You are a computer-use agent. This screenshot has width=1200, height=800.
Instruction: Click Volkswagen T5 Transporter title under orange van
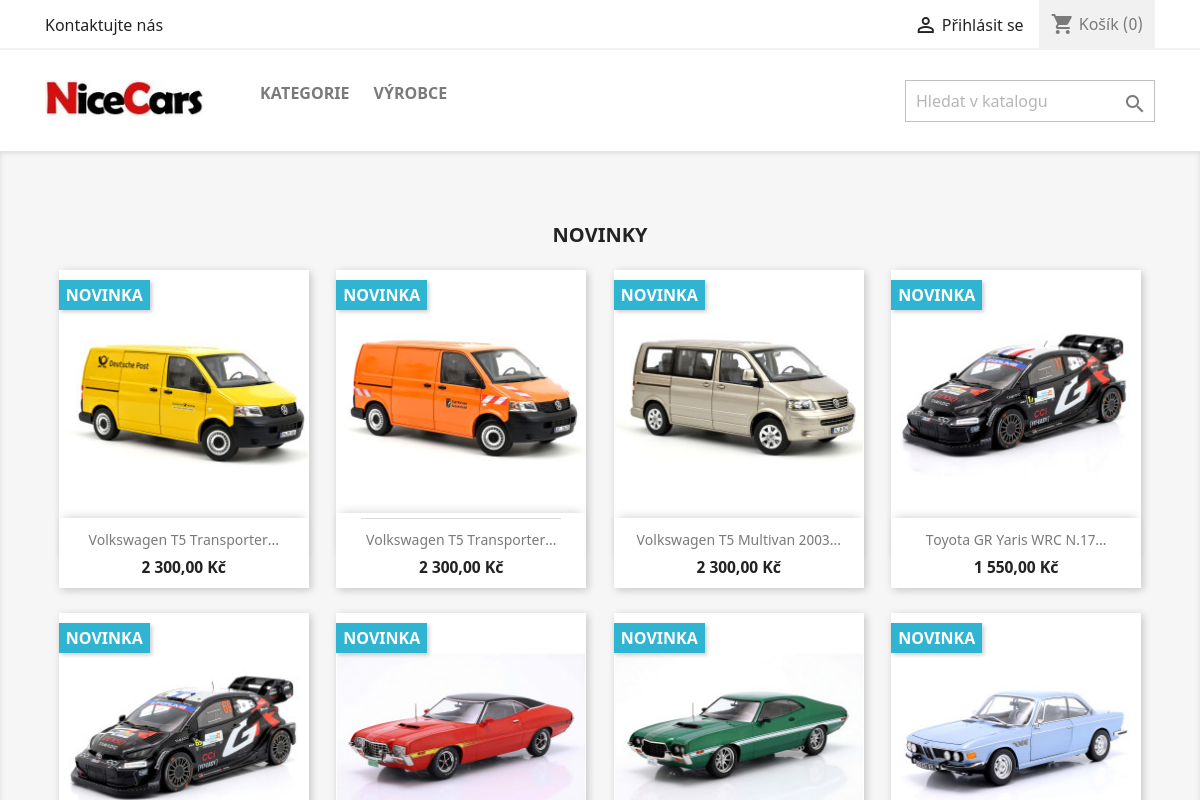tap(461, 540)
